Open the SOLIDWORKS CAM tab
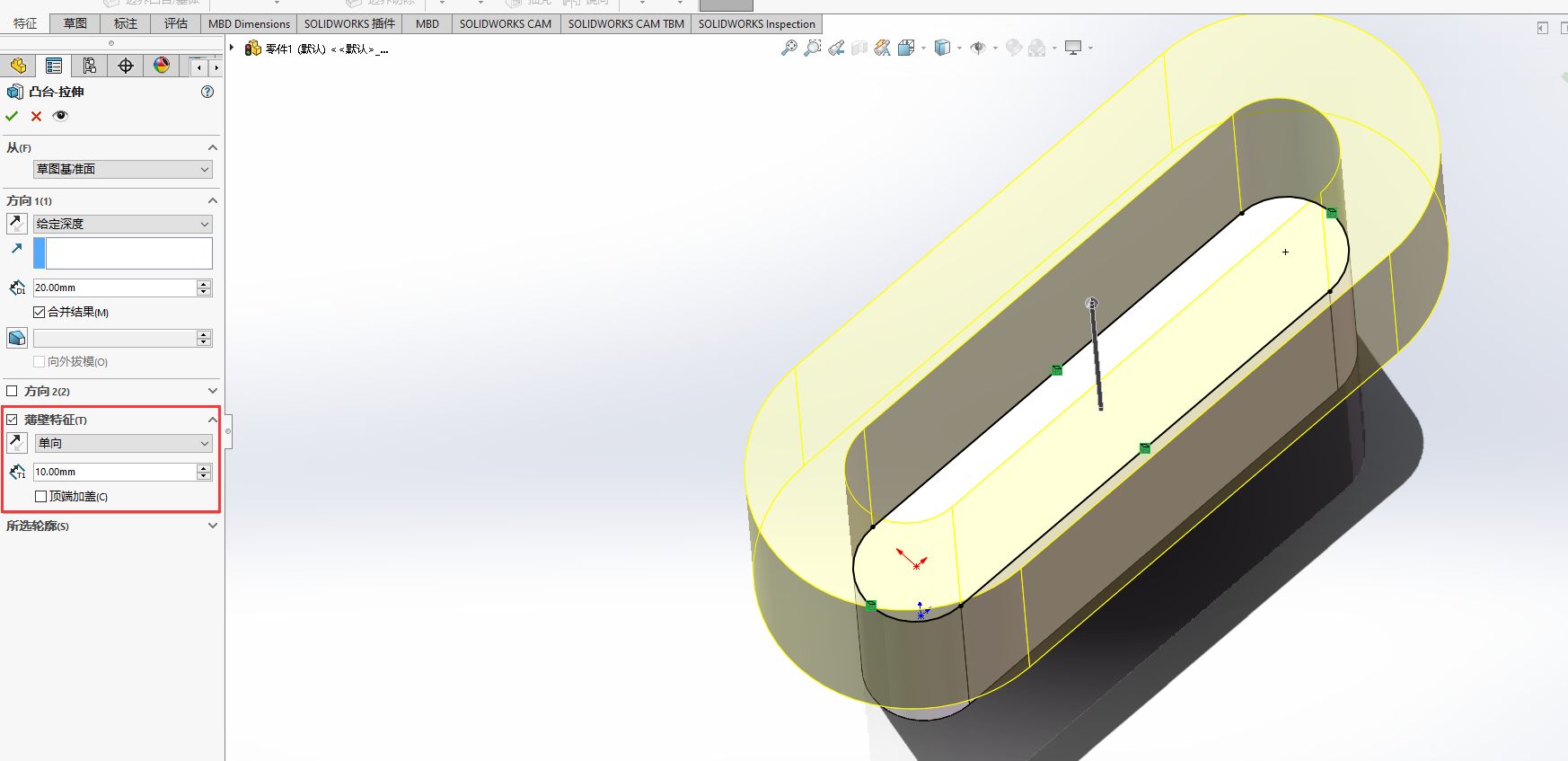This screenshot has height=761, width=1568. click(506, 23)
